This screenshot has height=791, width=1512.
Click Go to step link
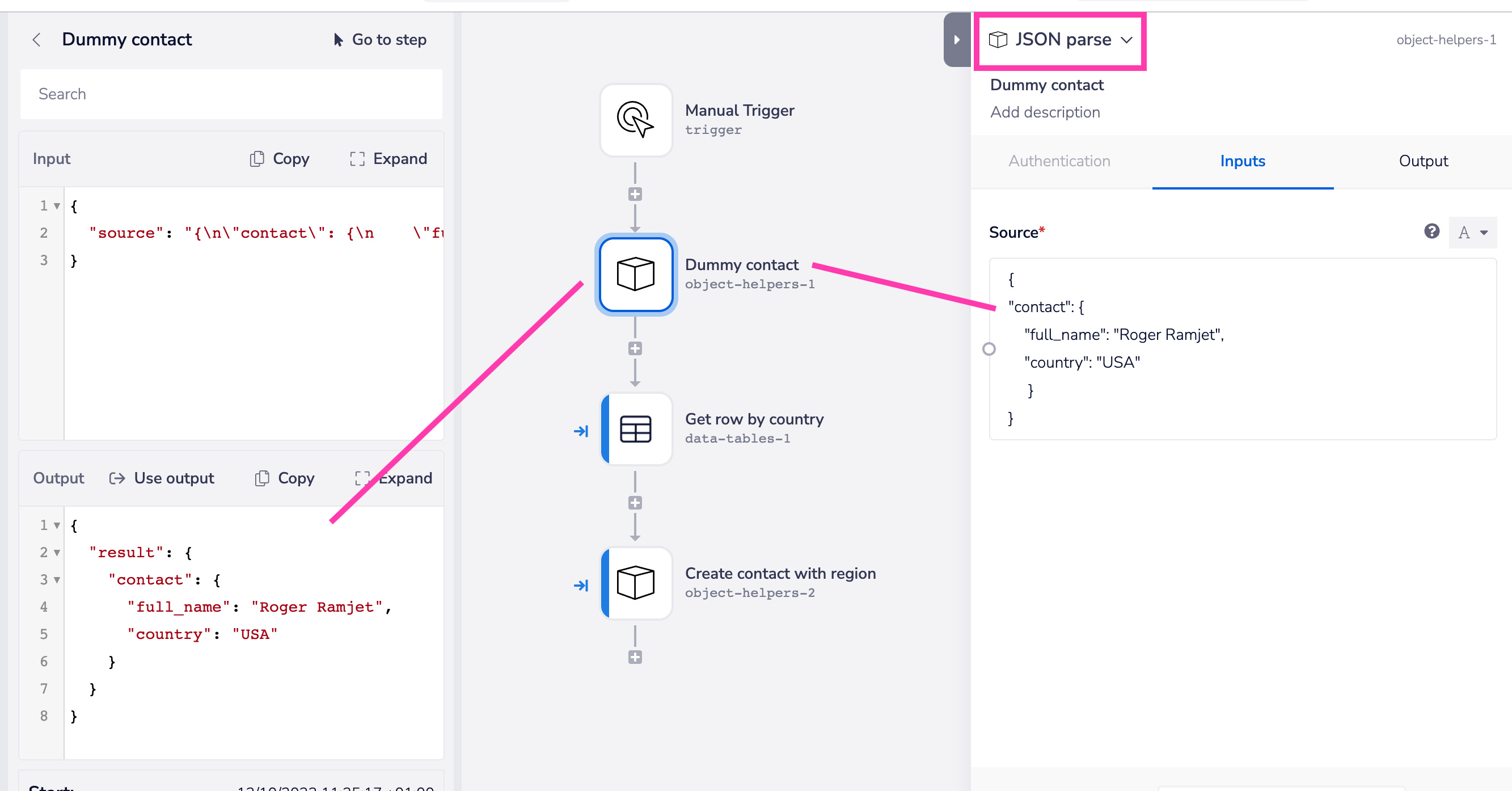click(x=380, y=40)
